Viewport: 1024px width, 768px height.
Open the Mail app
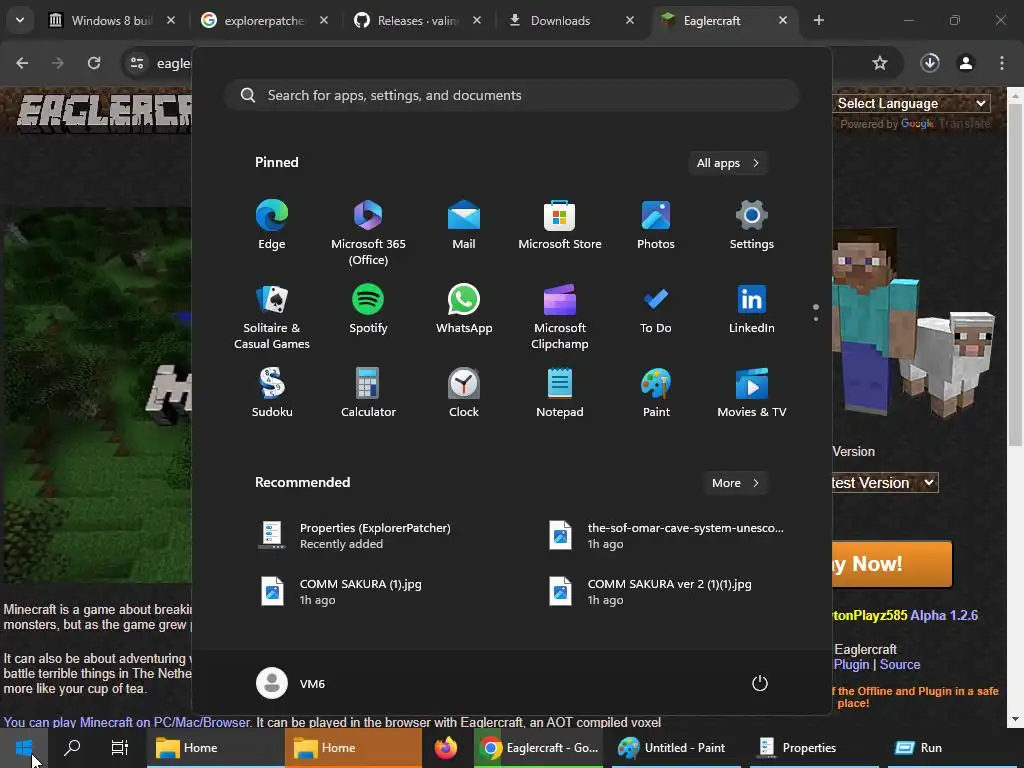[464, 225]
